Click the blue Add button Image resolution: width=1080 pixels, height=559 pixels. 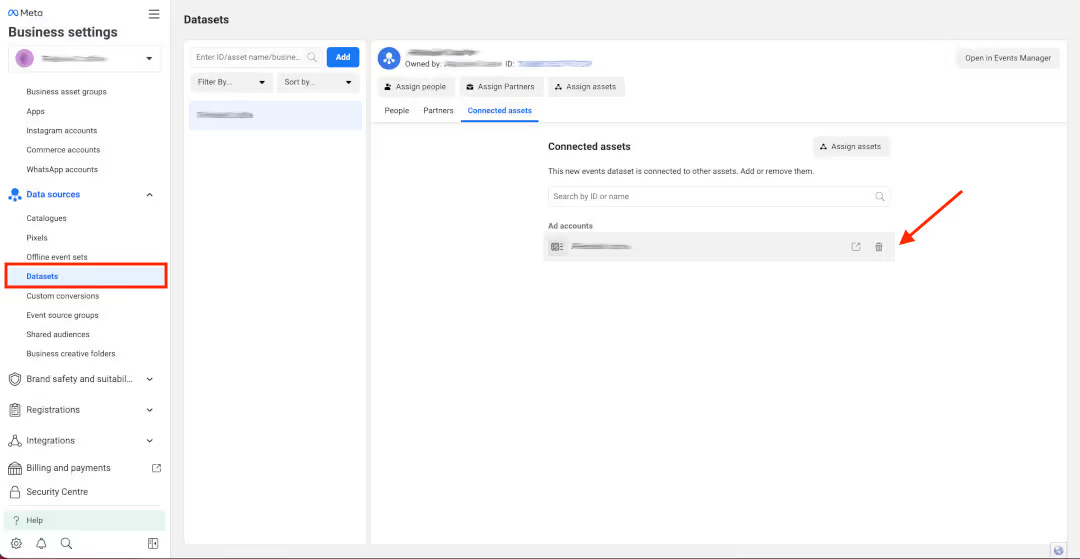coord(343,57)
